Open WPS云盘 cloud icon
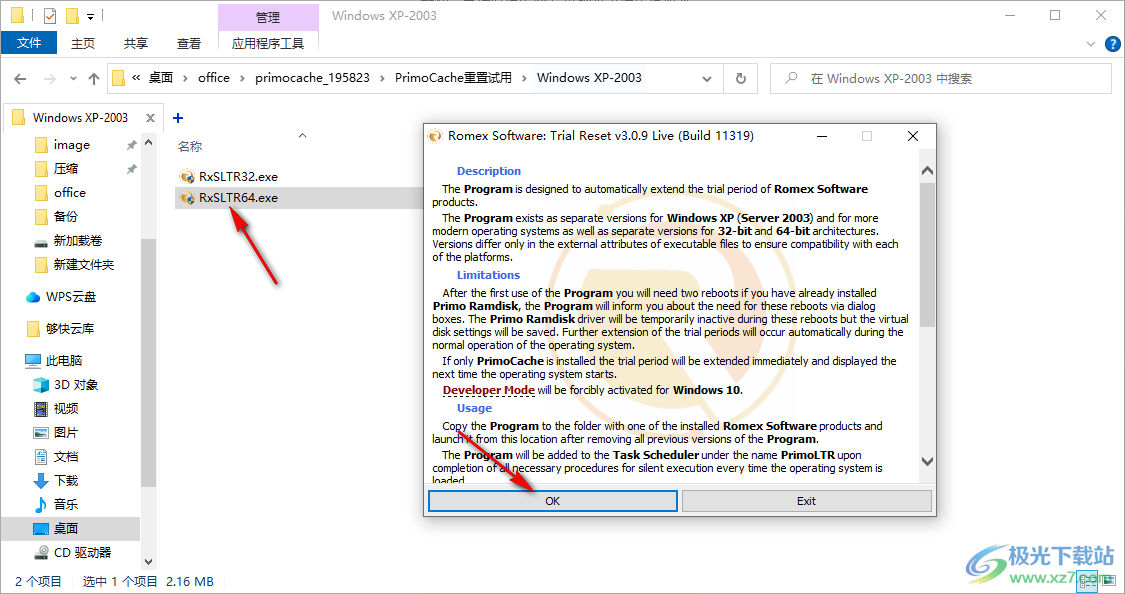This screenshot has width=1125, height=594. click(33, 297)
